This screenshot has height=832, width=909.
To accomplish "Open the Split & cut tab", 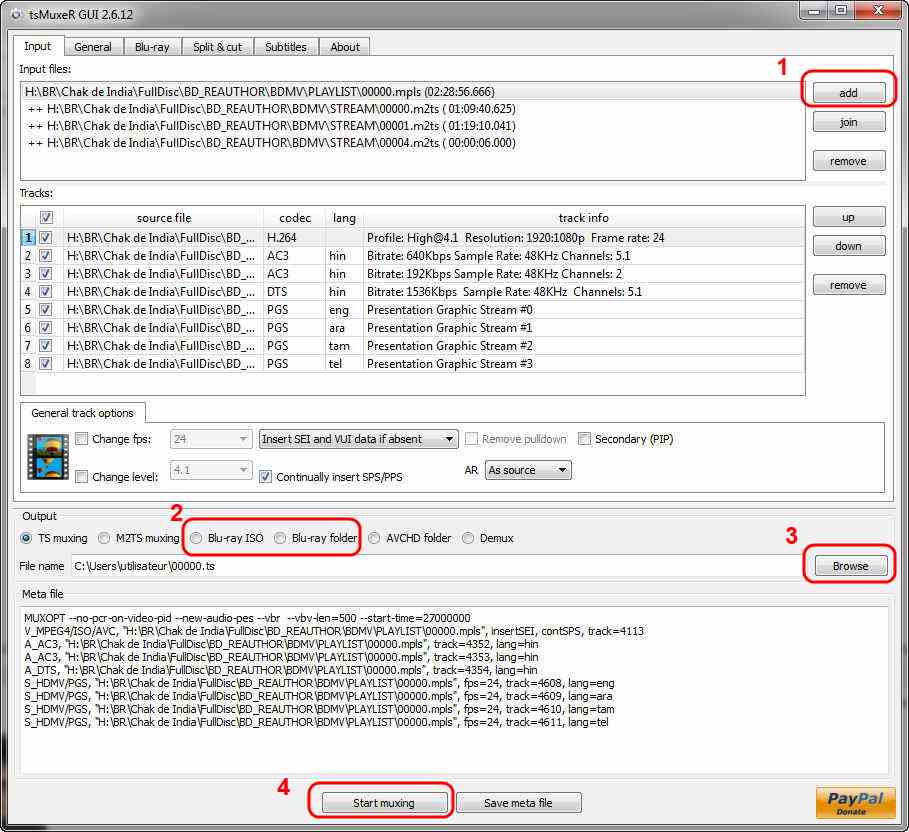I will tap(217, 47).
